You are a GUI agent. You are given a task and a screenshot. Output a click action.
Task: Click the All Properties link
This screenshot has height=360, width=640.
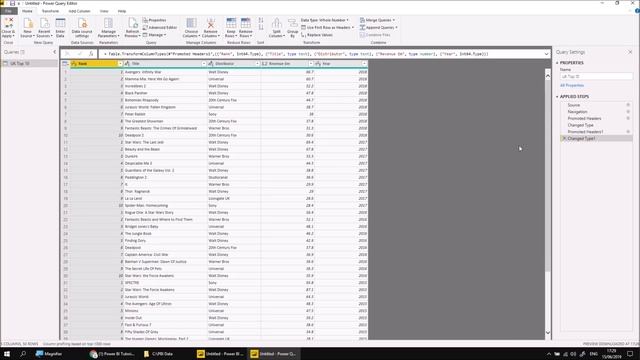[572, 85]
